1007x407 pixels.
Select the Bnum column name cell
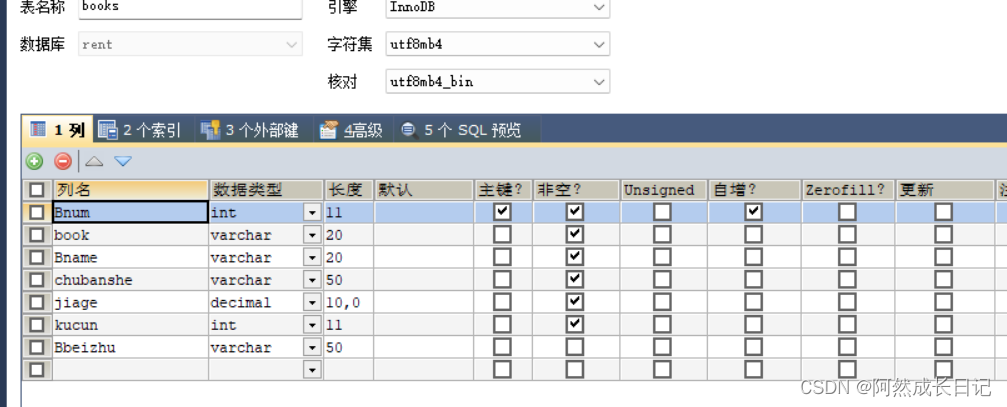click(130, 212)
